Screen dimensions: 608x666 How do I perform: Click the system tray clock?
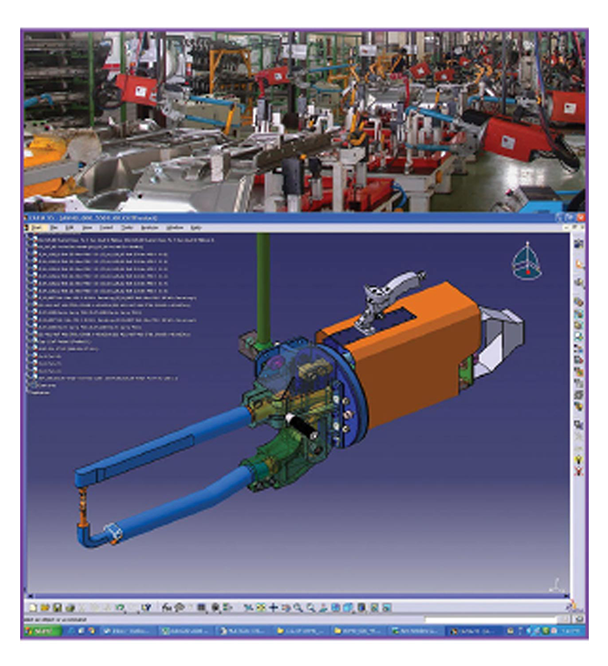coord(571,631)
